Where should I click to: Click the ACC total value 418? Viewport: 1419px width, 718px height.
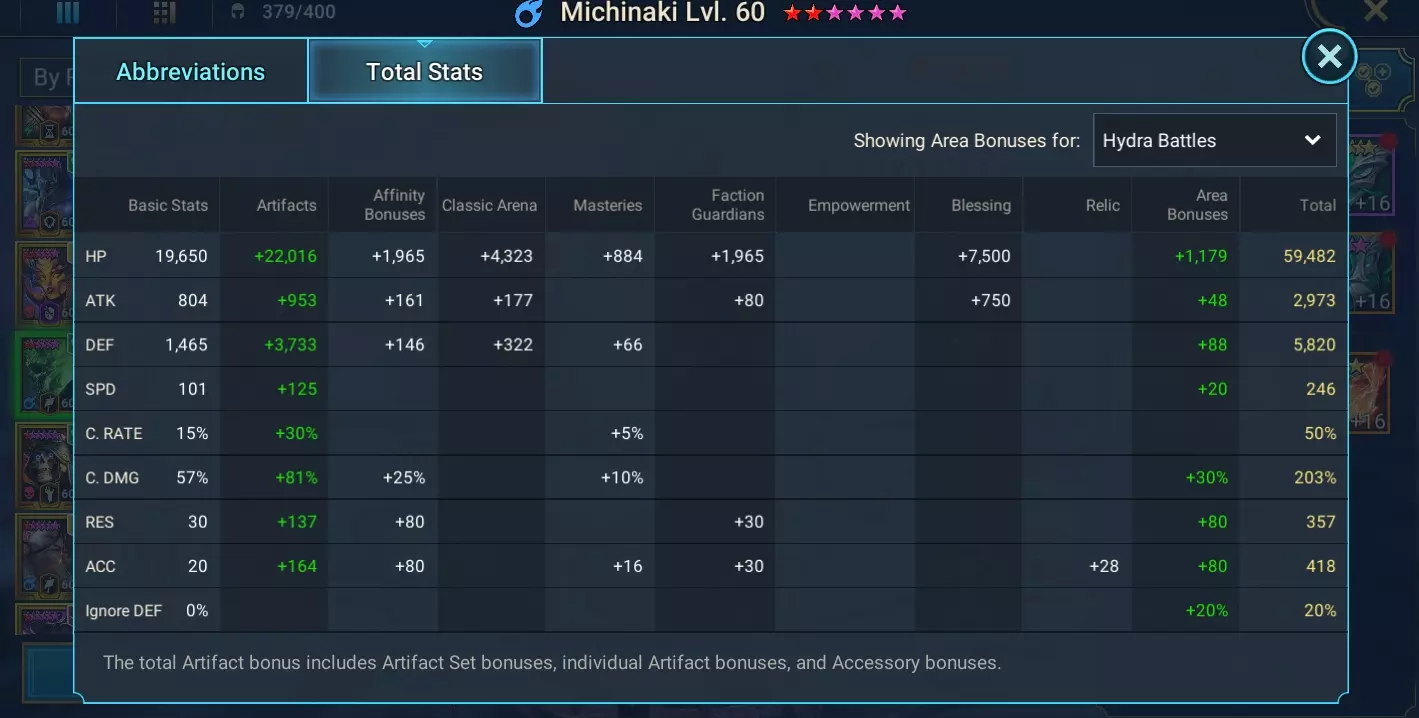[x=1321, y=566]
